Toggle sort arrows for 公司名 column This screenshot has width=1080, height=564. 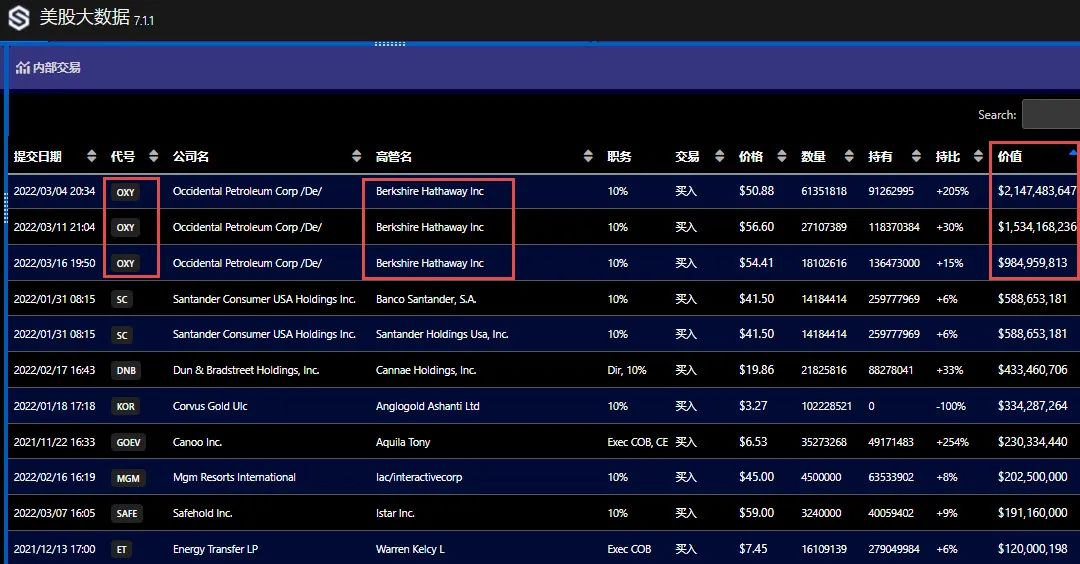pos(357,156)
